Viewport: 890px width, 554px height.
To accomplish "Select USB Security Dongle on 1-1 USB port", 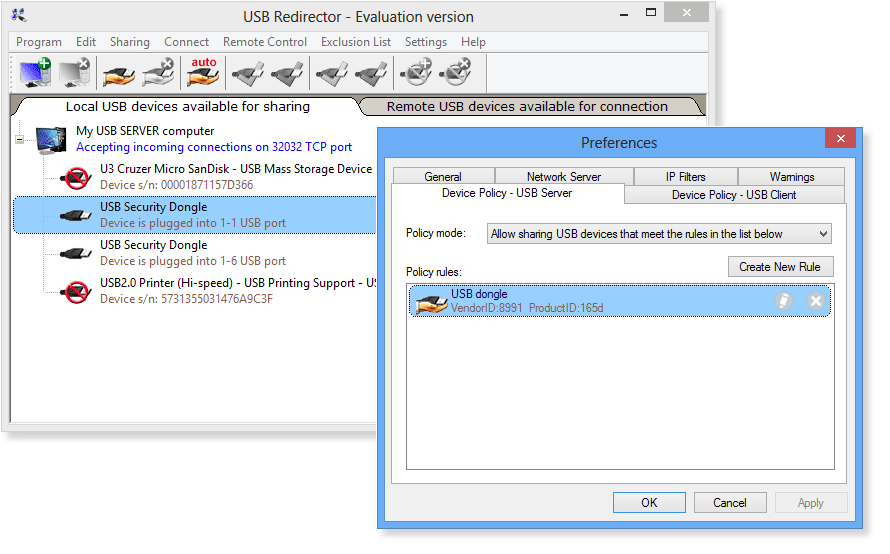I will [195, 215].
